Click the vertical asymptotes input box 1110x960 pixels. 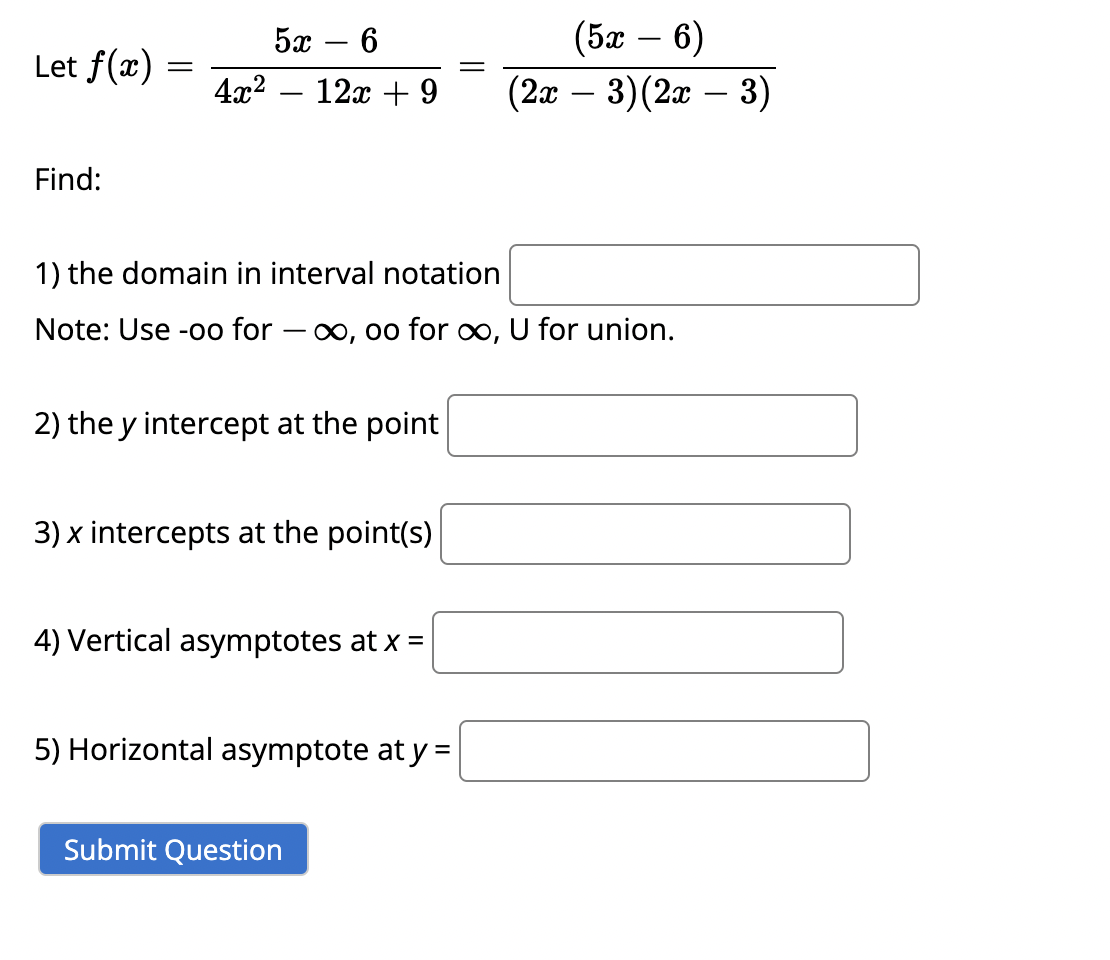point(637,642)
